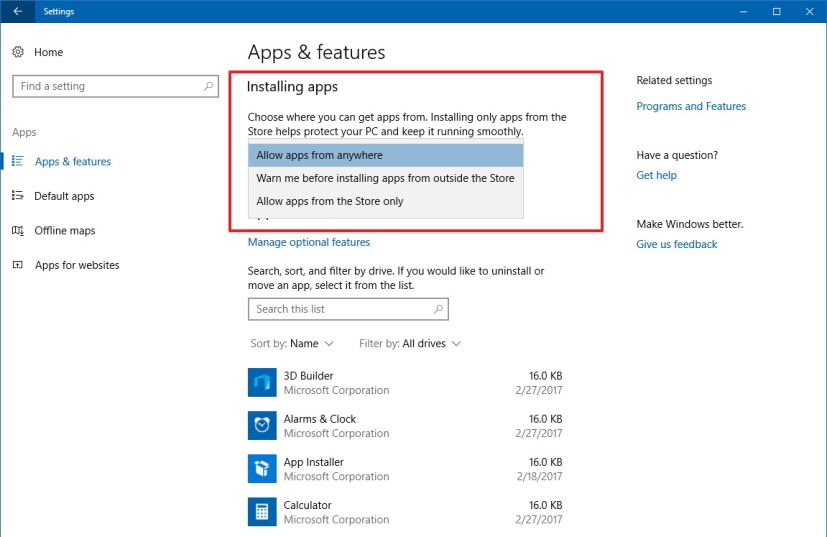Click Give us feedback link

tap(677, 244)
